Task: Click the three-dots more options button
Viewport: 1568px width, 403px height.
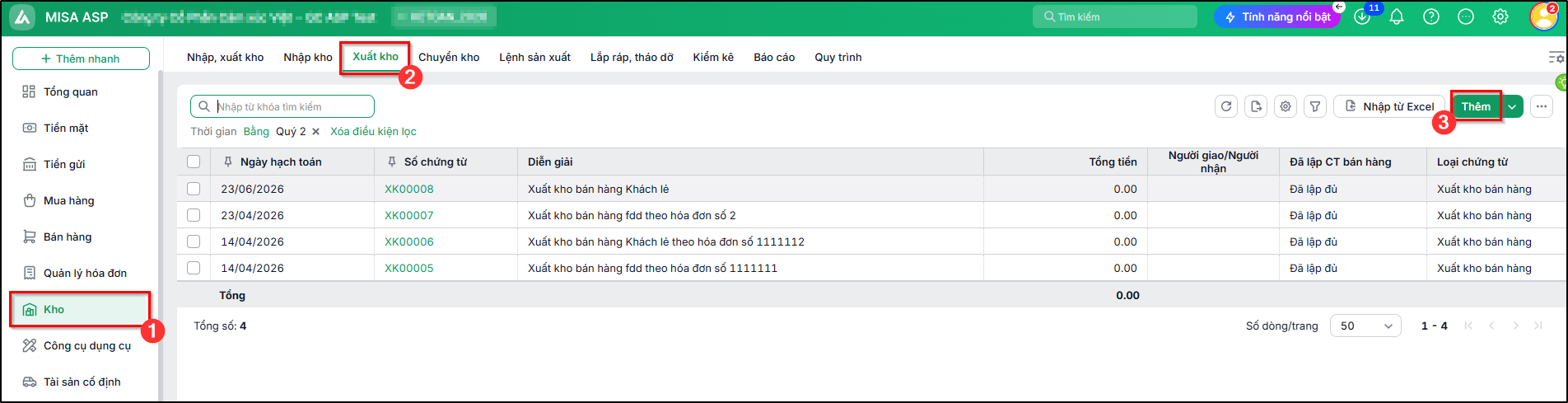Action: 1542,106
